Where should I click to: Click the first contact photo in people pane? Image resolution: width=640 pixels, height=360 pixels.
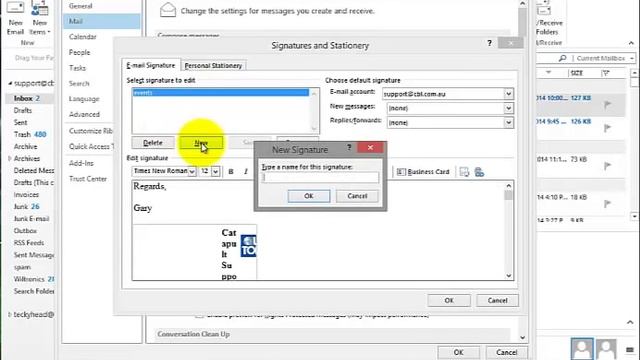click(x=582, y=349)
